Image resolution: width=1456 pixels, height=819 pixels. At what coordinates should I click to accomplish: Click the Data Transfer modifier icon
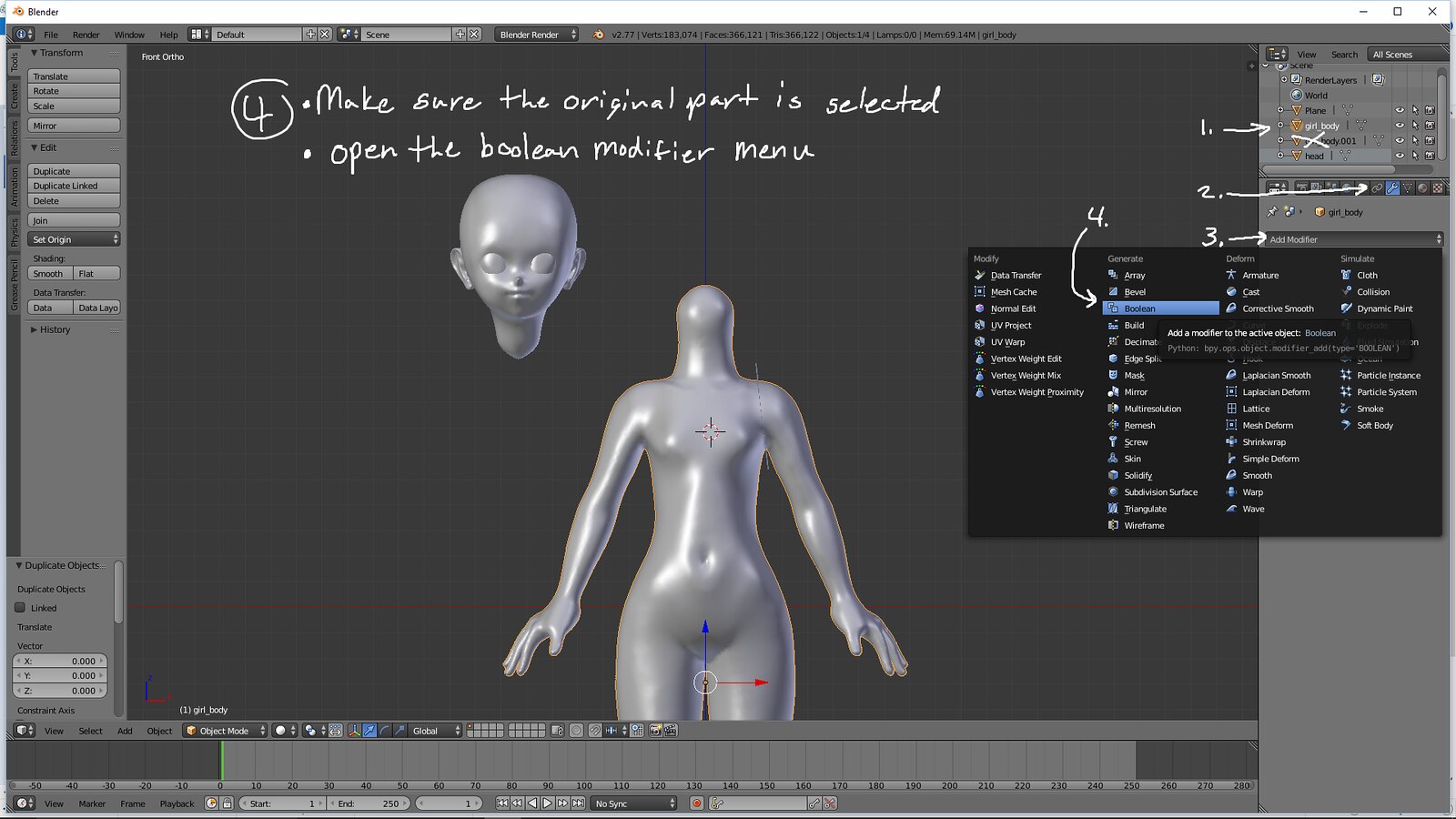tap(979, 275)
